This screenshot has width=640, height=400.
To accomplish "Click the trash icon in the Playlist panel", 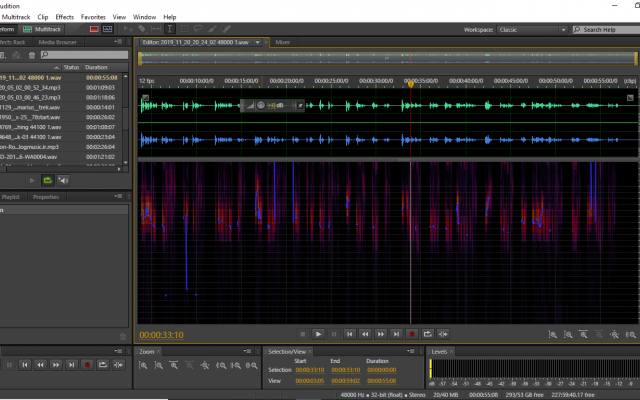I will (x=123, y=336).
